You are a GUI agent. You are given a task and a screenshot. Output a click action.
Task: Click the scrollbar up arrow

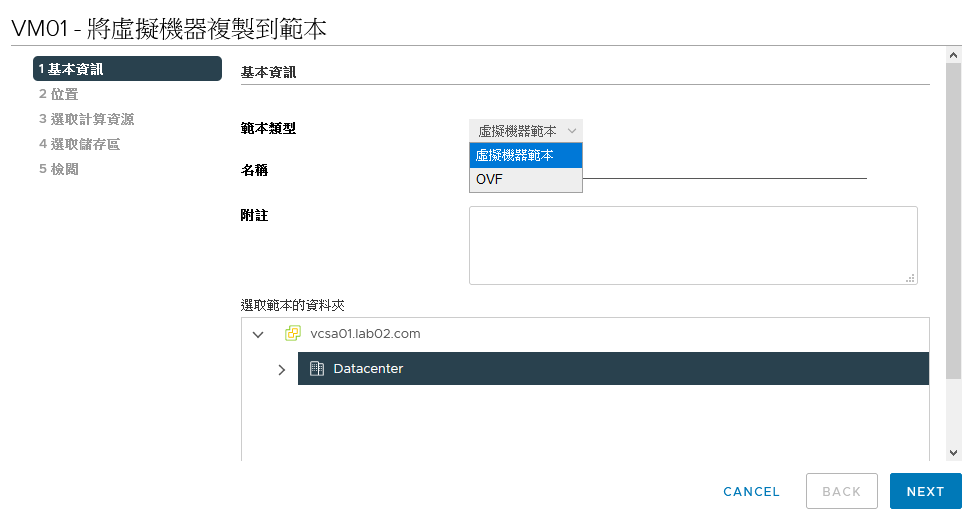pos(953,55)
